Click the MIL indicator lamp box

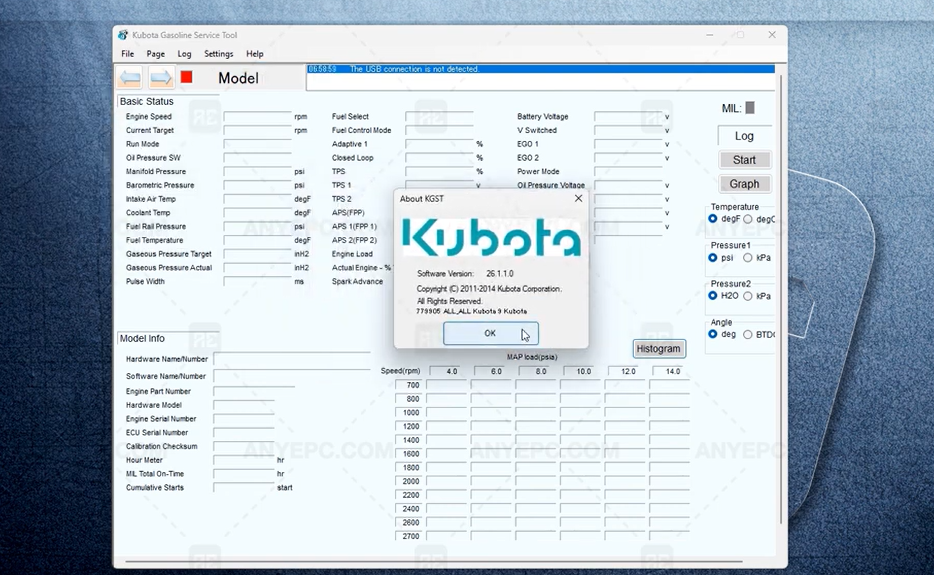(750, 108)
